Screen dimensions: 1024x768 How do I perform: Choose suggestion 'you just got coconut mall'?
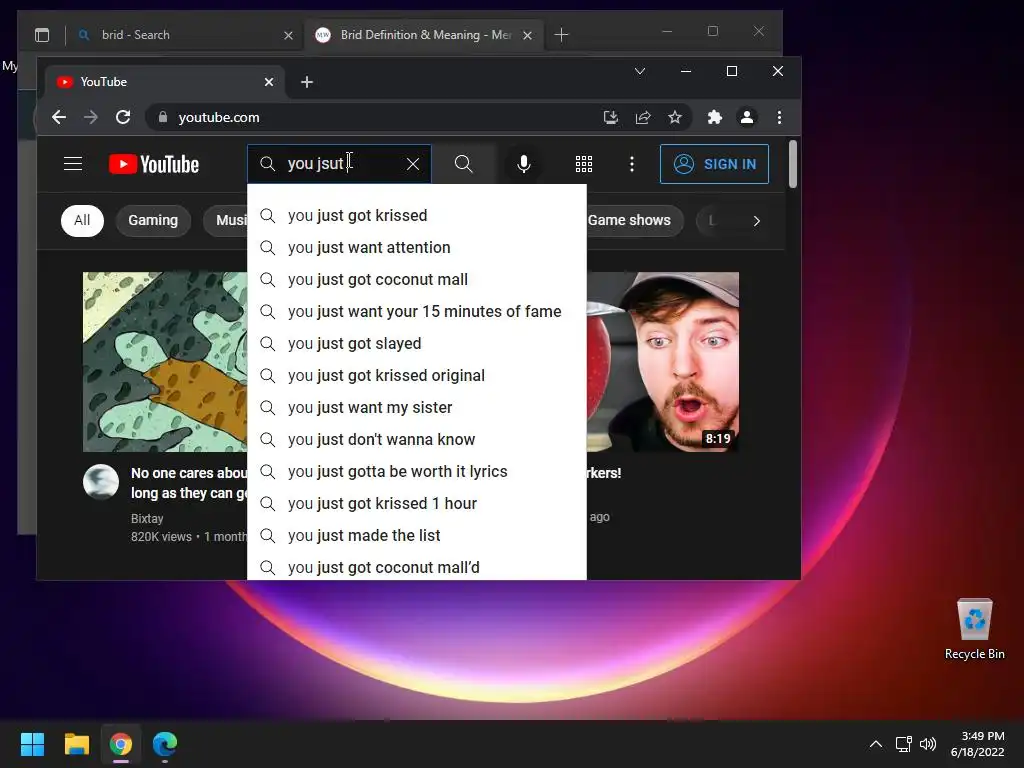pos(417,280)
